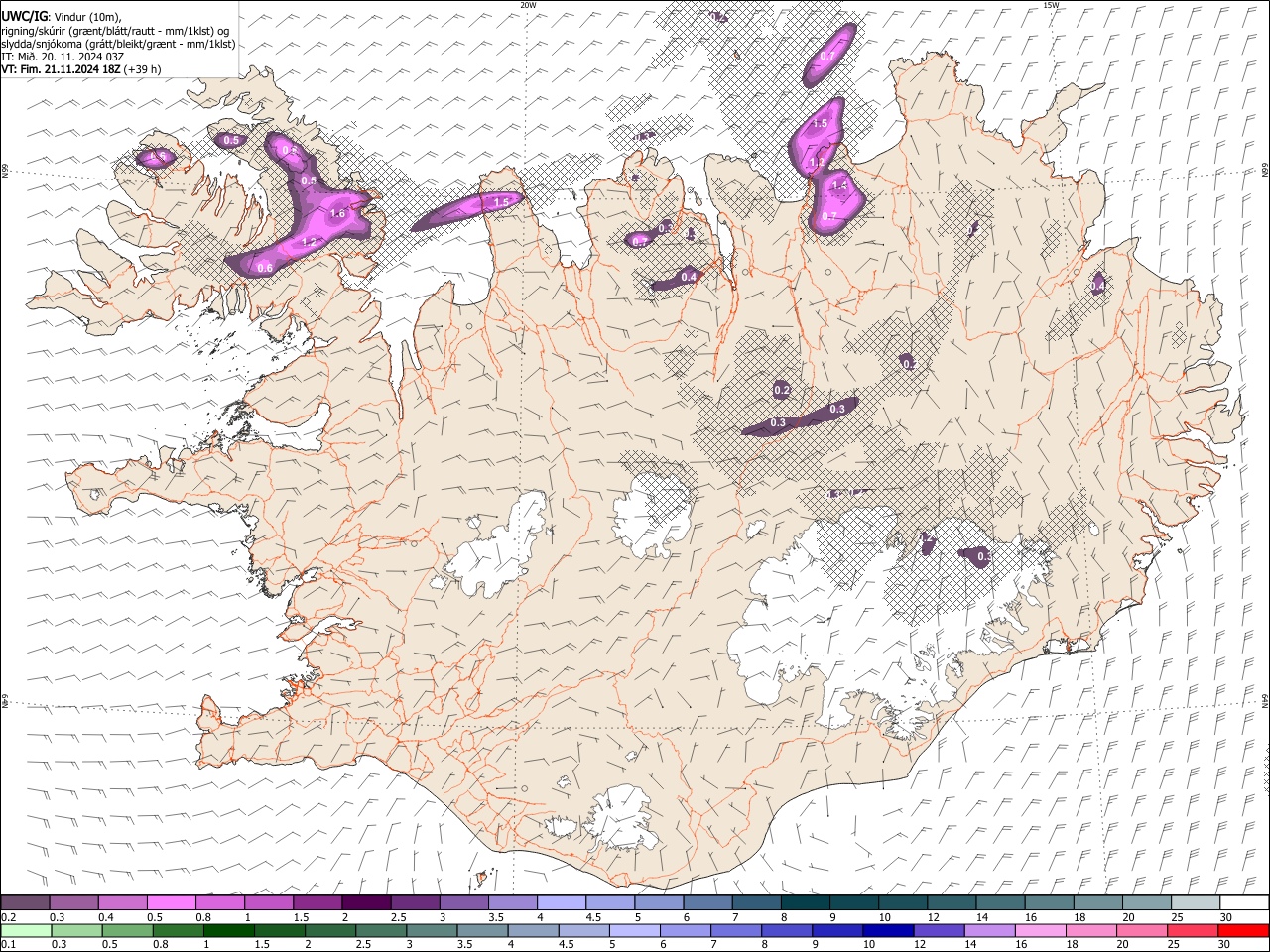This screenshot has width=1270, height=952.
Task: Click the 2.5 swatch in the upper legend row
Action: click(x=415, y=902)
